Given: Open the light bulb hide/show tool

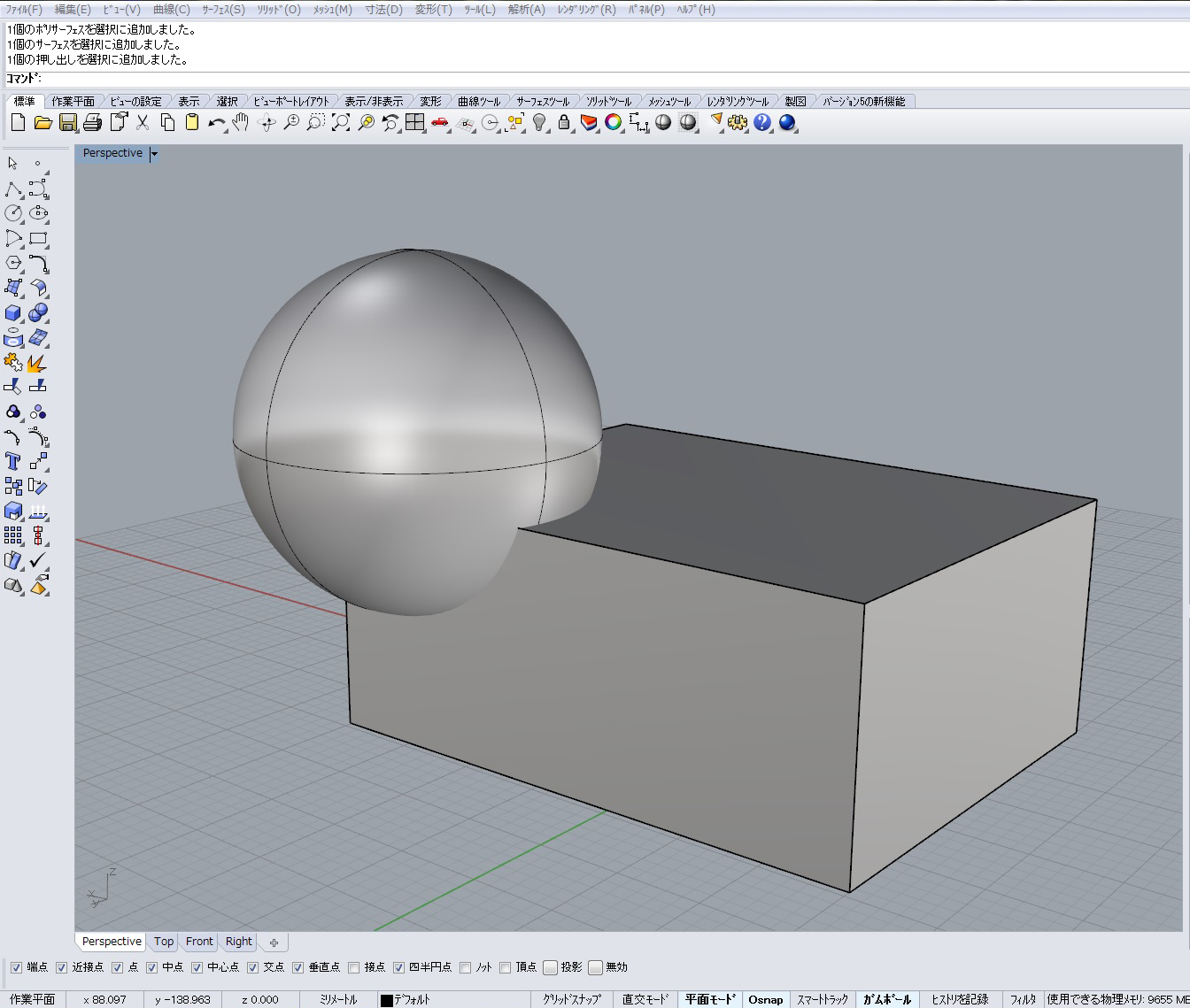Looking at the screenshot, I should click(539, 123).
